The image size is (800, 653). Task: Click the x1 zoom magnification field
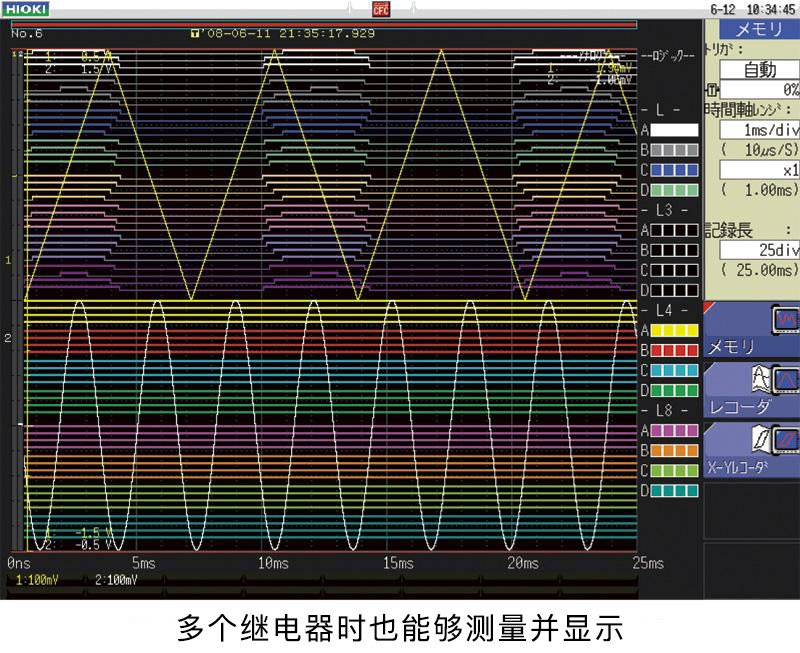[x=758, y=170]
